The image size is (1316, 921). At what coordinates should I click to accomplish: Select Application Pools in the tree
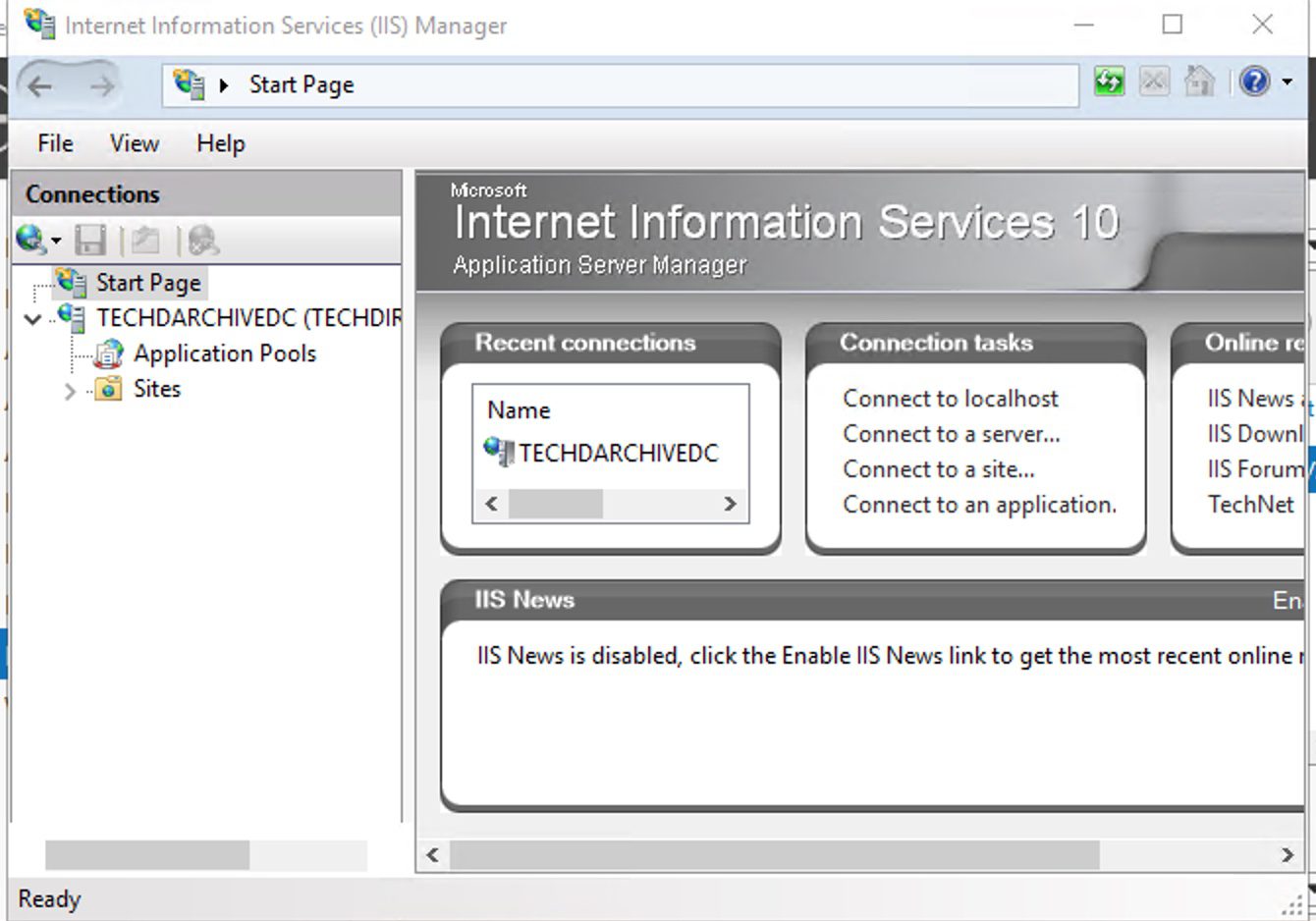(x=225, y=353)
